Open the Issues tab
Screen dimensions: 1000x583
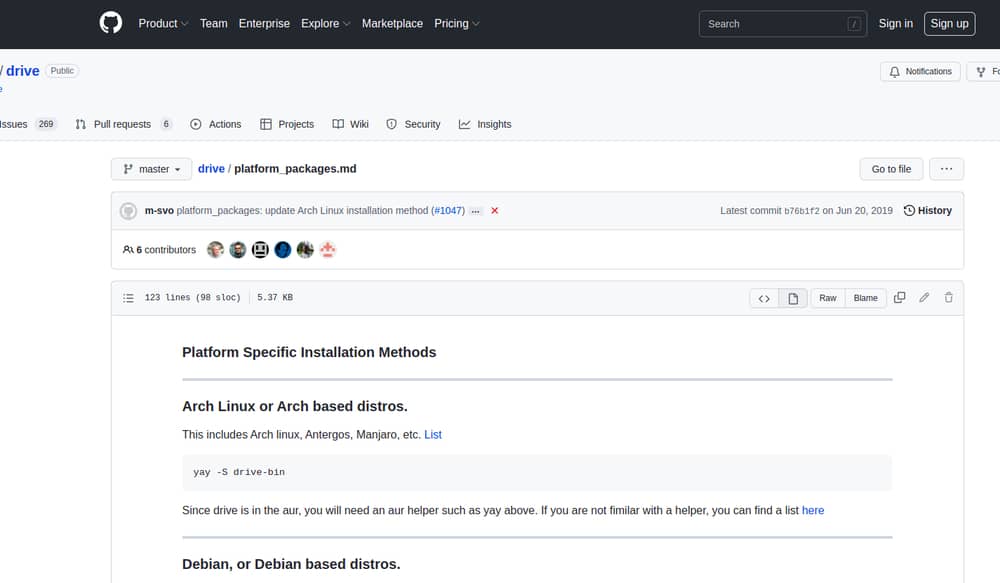click(x=27, y=124)
